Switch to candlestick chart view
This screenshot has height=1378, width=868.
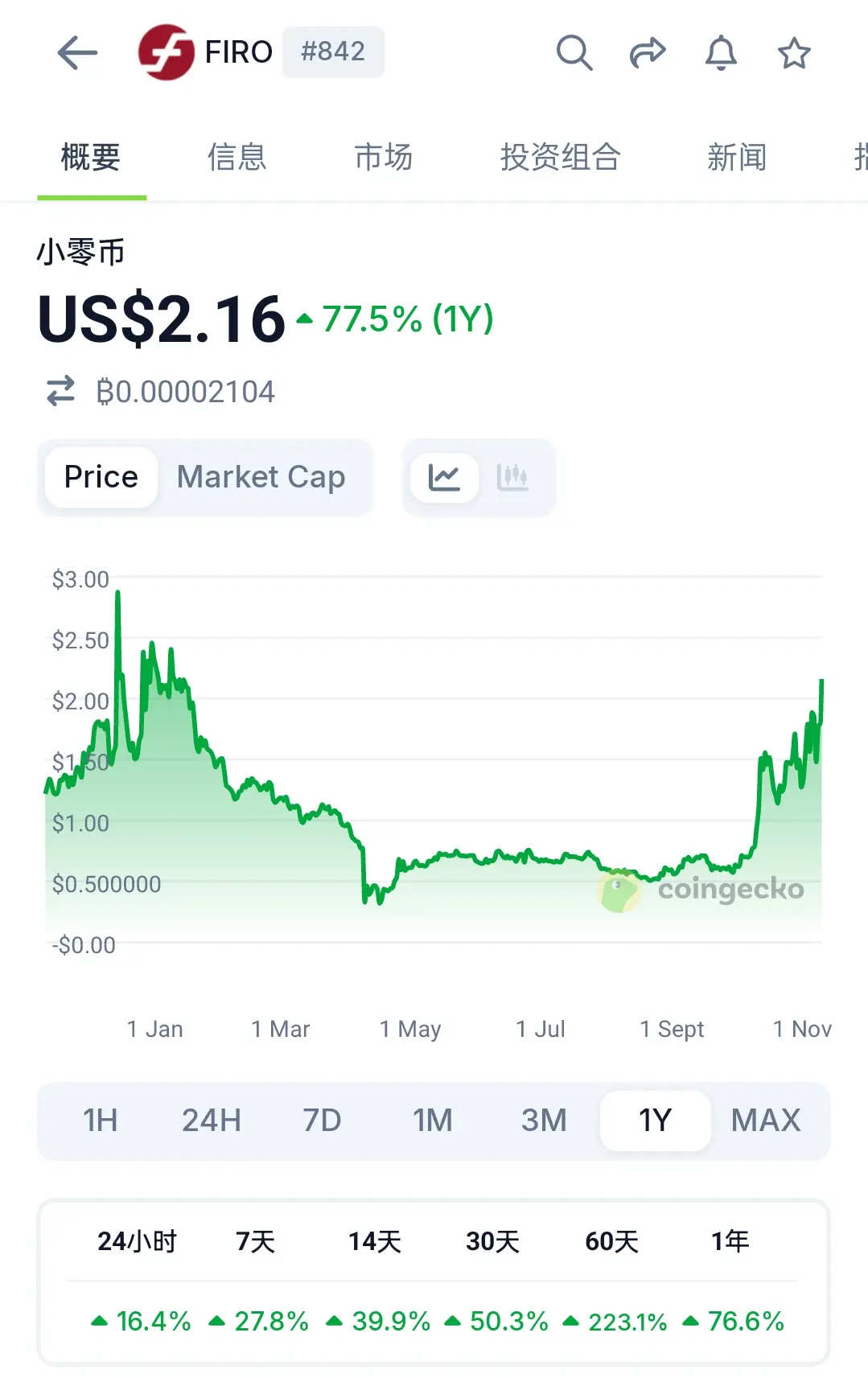512,477
